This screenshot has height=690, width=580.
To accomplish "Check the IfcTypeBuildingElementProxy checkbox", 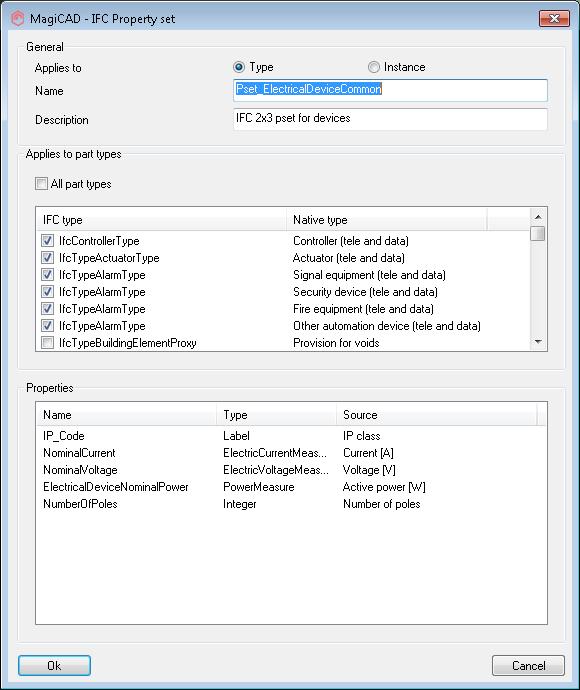I will [48, 343].
